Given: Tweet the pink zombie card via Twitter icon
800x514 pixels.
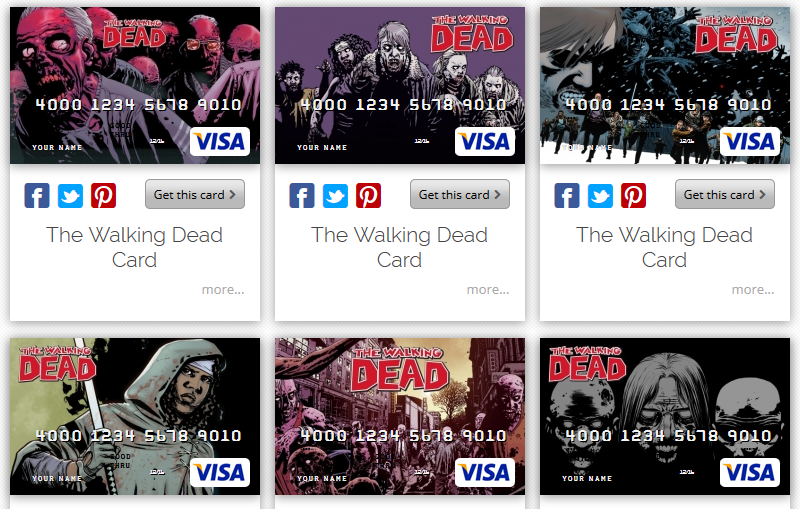Looking at the screenshot, I should 70,195.
